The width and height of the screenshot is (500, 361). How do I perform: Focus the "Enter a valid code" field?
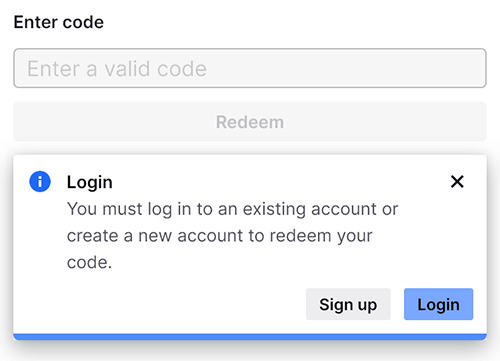coord(250,68)
